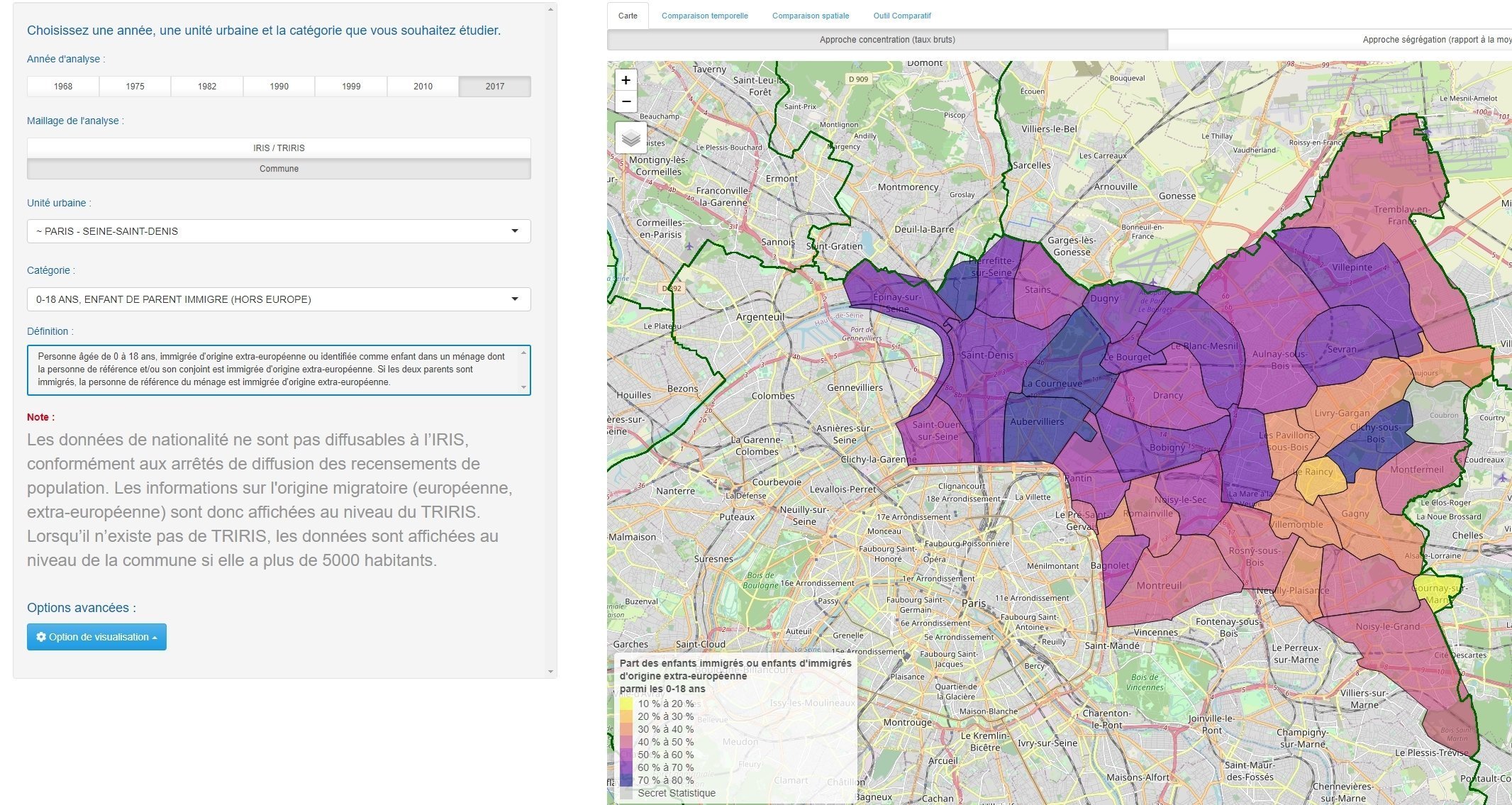Open the map layers control
The image size is (1512, 805).
coord(630,138)
